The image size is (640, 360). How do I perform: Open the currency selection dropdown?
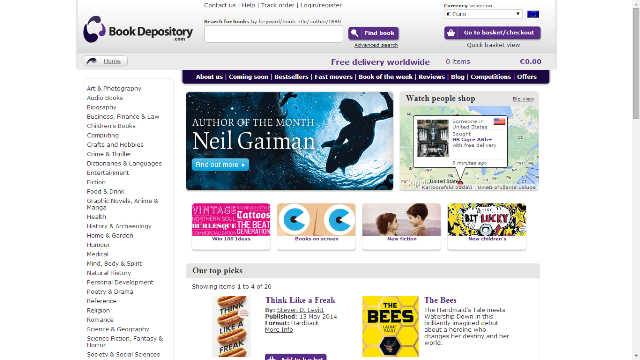(x=483, y=14)
